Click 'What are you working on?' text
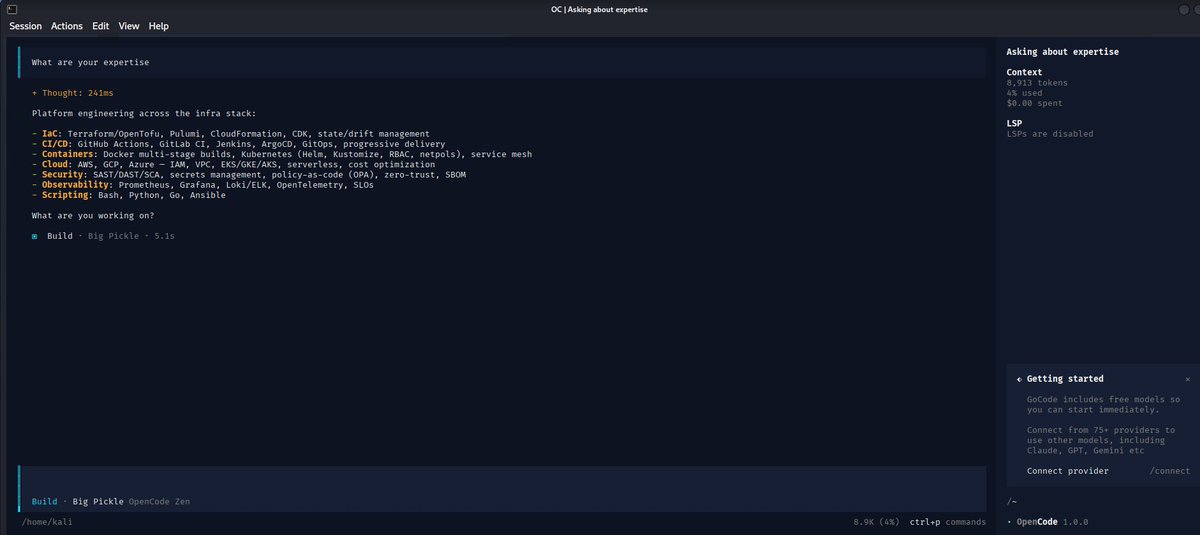The width and height of the screenshot is (1200, 535). pos(93,216)
